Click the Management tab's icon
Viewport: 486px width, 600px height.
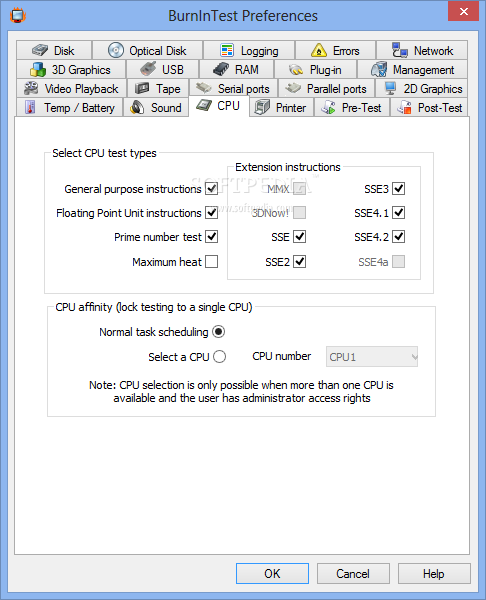[379, 69]
